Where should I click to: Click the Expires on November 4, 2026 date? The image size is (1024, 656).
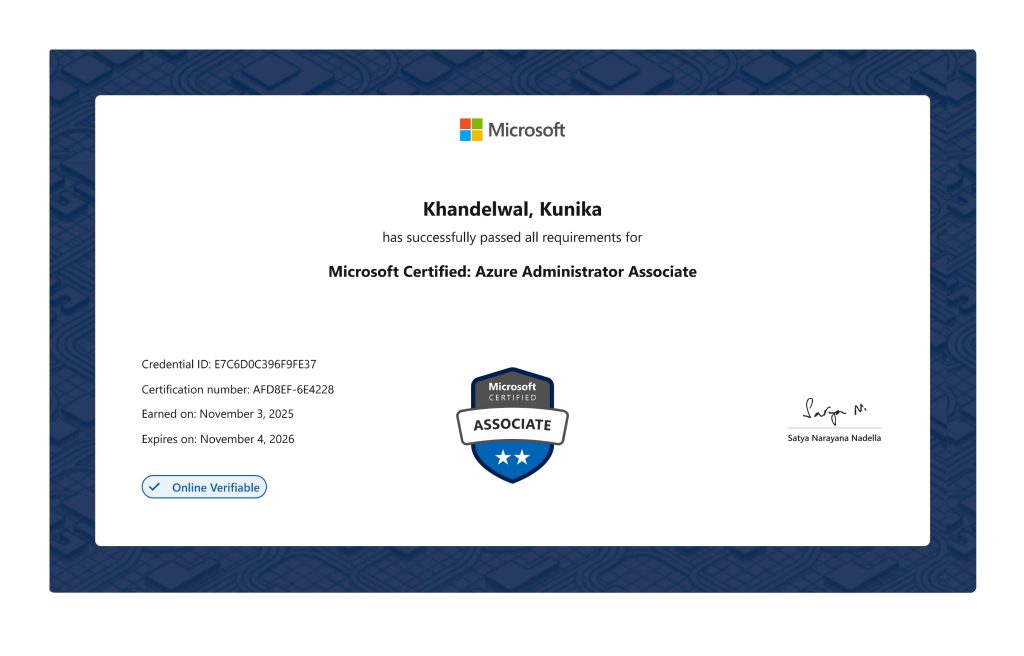pyautogui.click(x=218, y=439)
